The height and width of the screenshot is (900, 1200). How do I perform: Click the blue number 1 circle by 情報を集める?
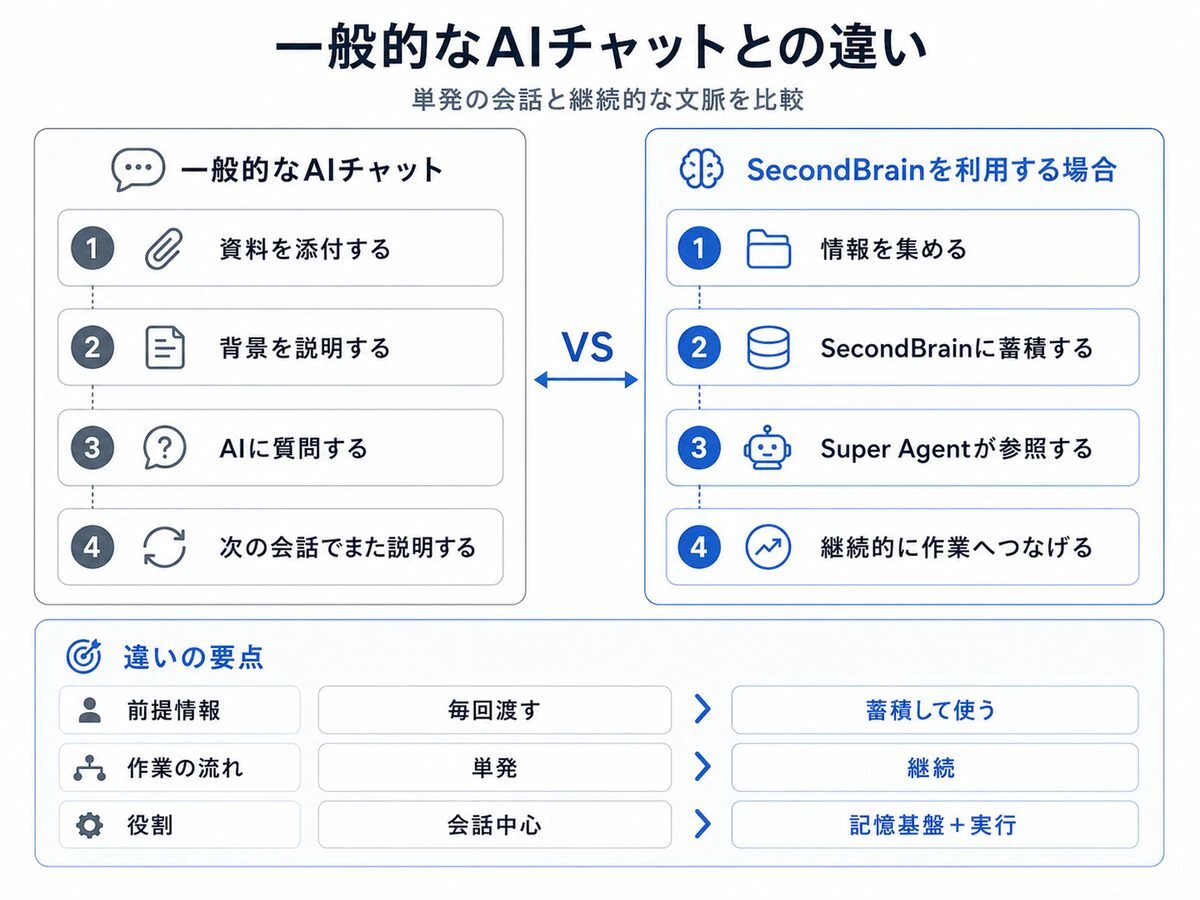click(699, 248)
